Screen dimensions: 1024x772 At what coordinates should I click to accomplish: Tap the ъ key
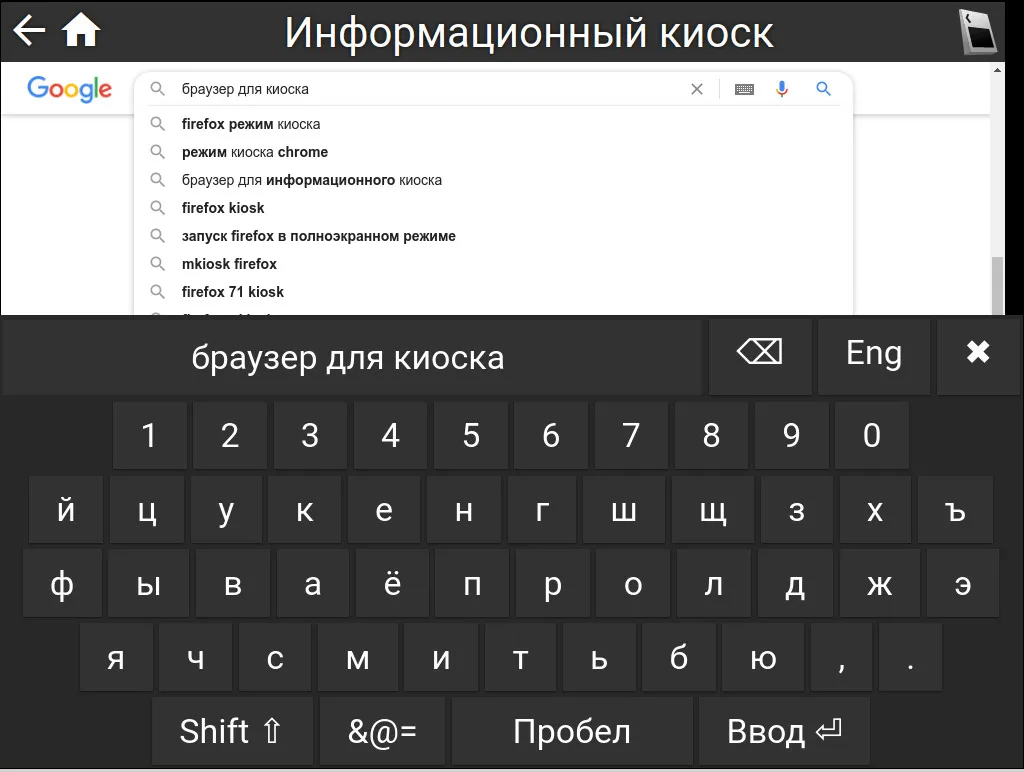(955, 509)
